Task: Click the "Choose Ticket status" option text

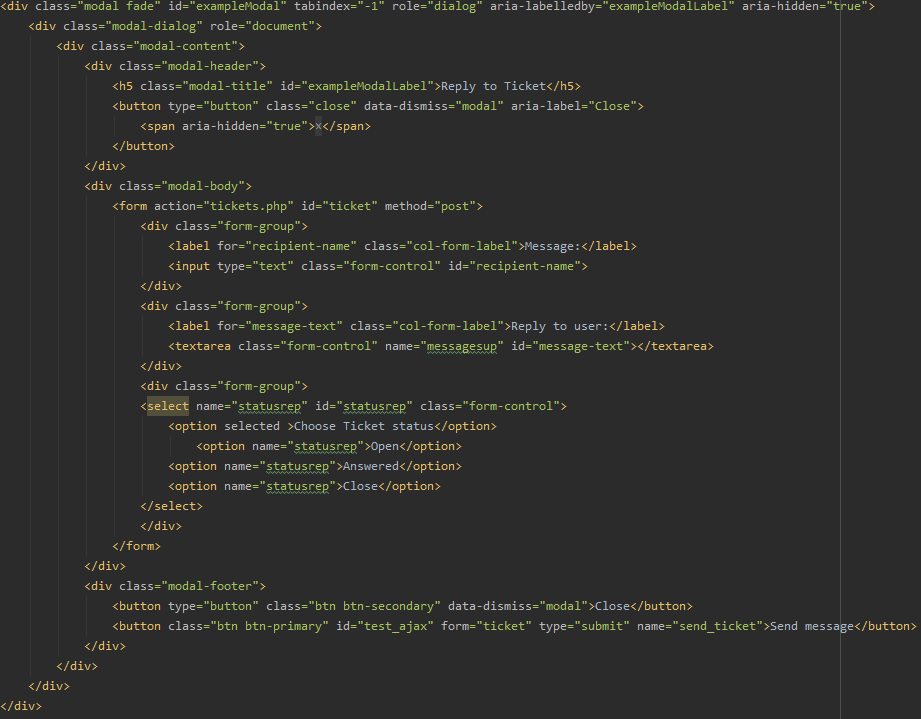Action: [364, 426]
